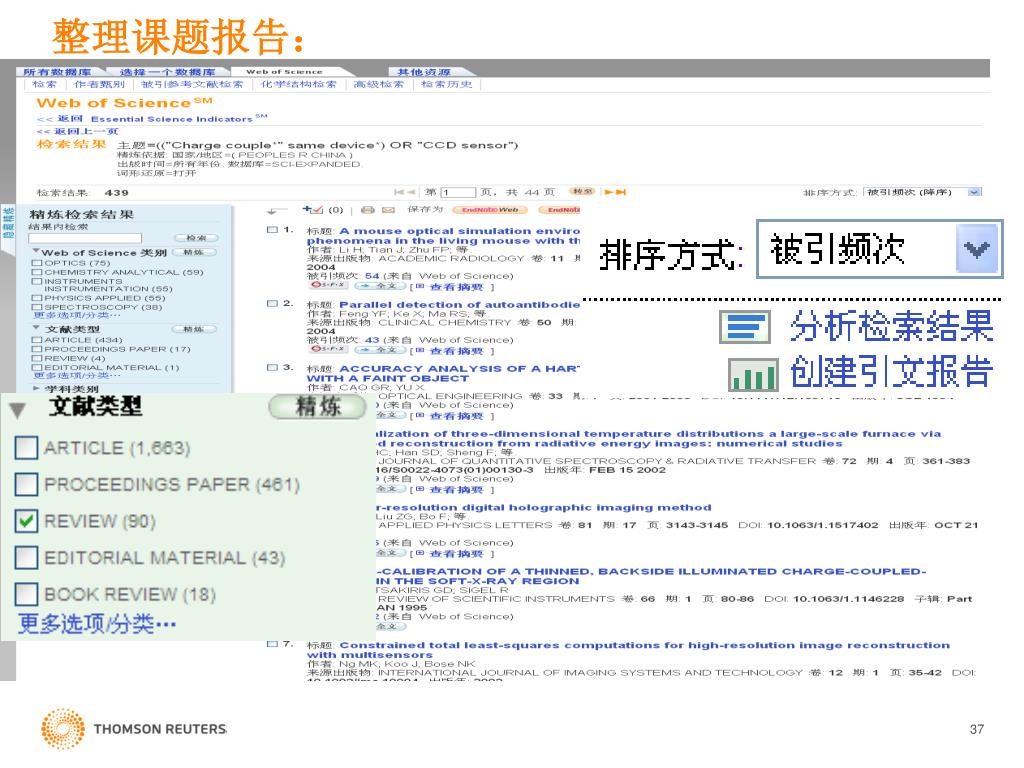Expand 查看摘要 for the mouse optical simulation result

455,287
